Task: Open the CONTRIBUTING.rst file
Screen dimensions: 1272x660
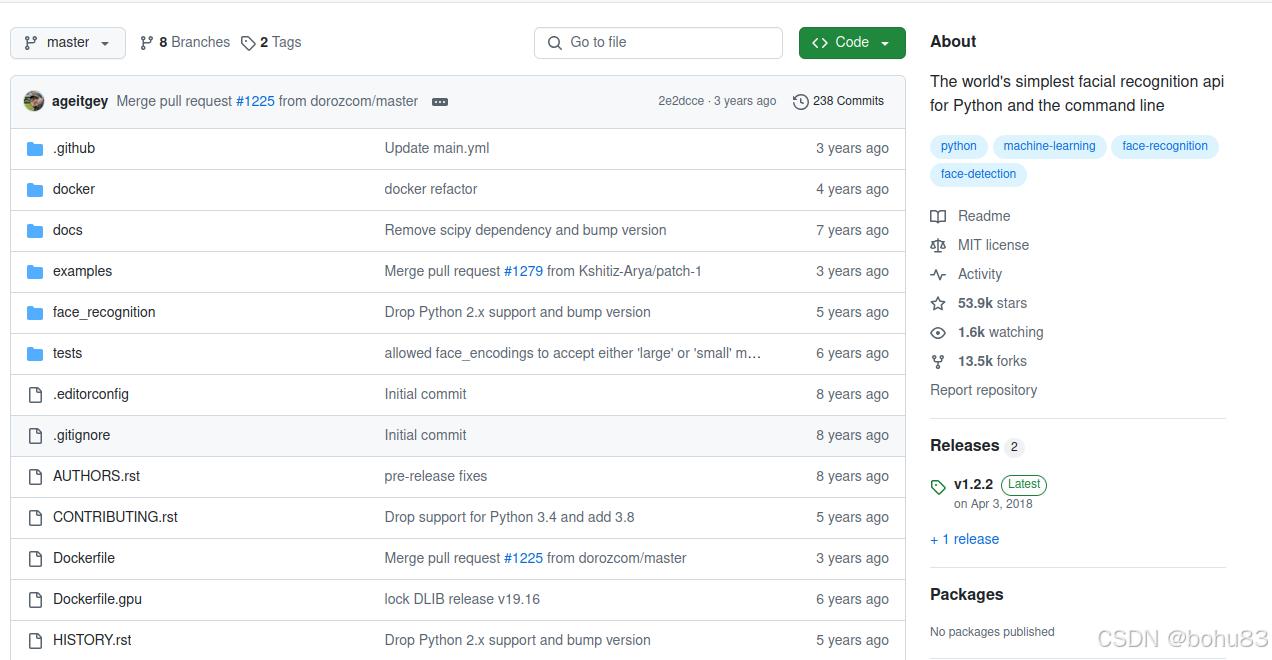Action: coord(116,517)
